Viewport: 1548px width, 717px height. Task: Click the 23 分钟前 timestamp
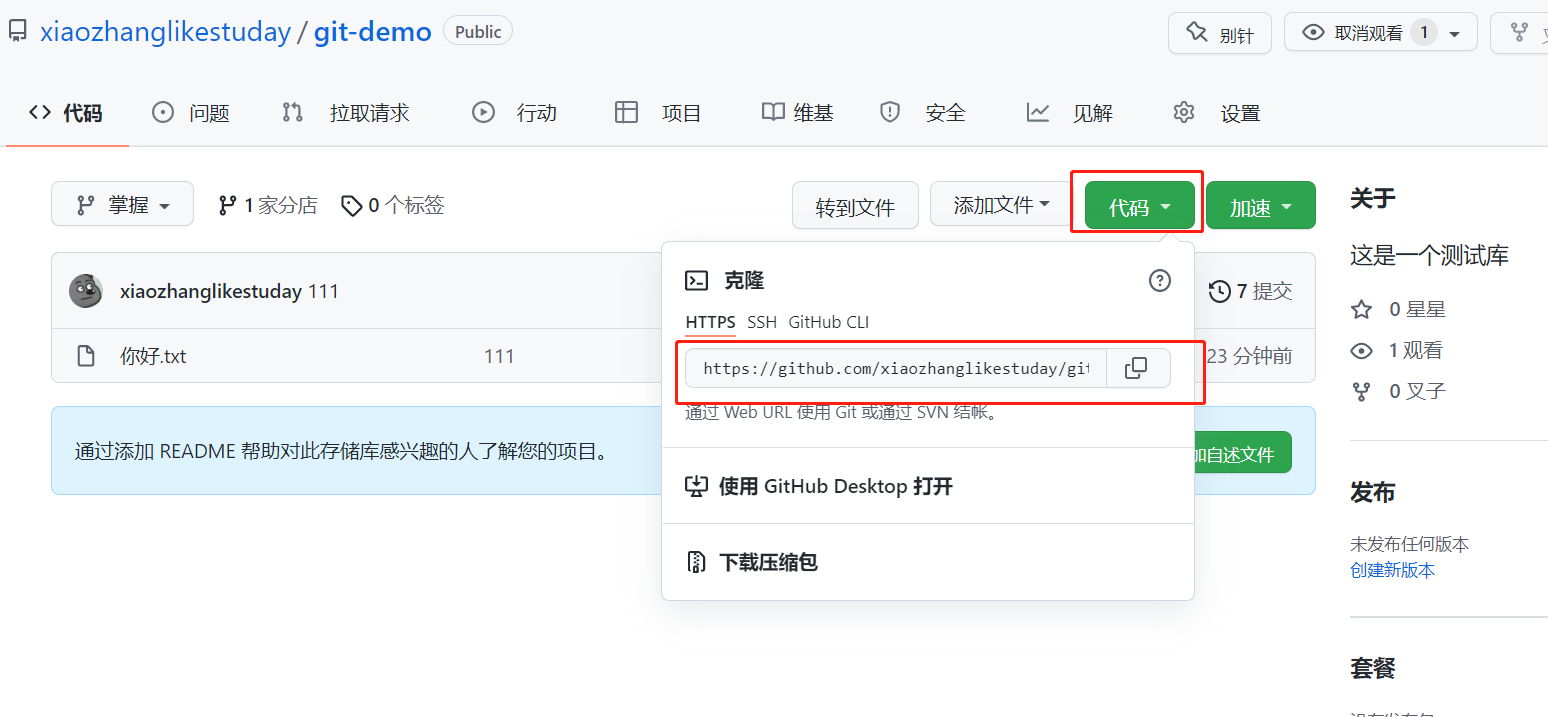(1249, 356)
